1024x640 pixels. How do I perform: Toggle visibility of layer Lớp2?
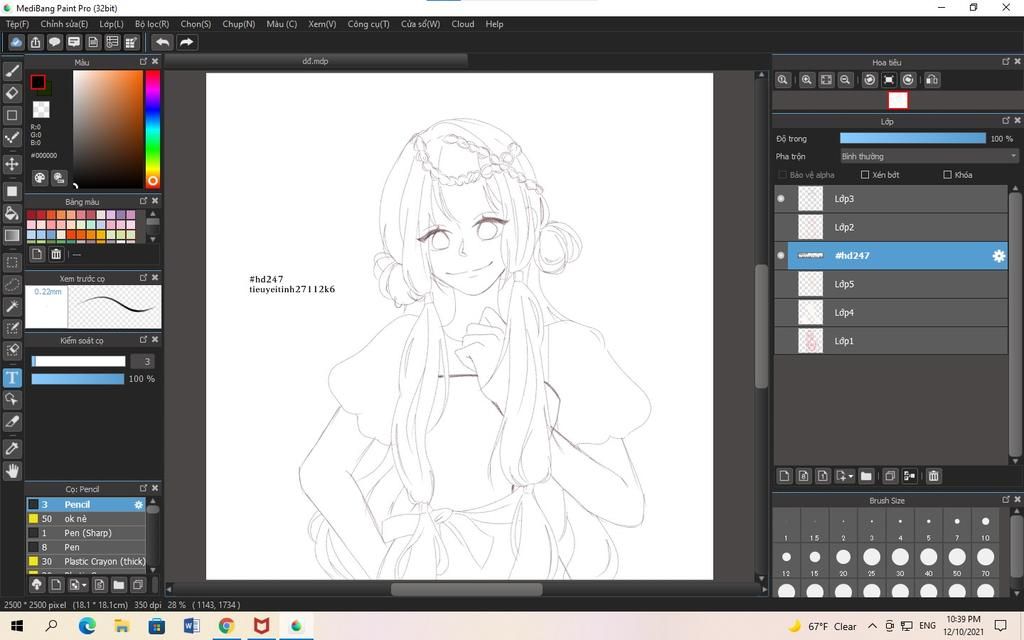click(x=781, y=227)
